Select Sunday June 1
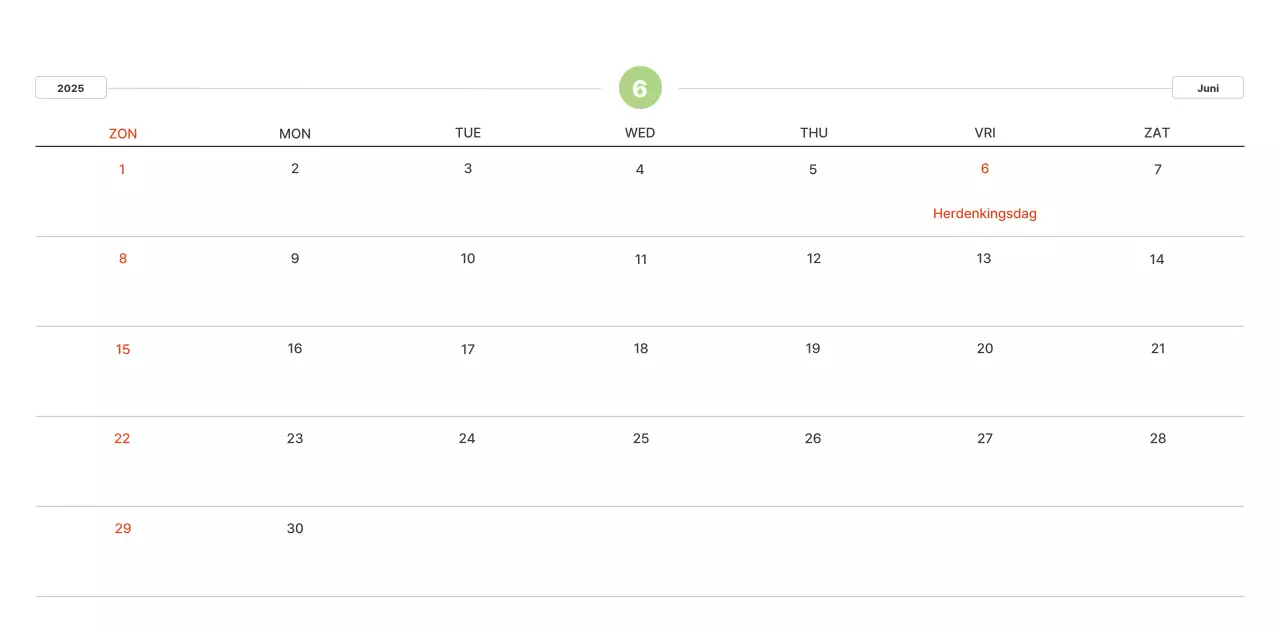 (122, 169)
